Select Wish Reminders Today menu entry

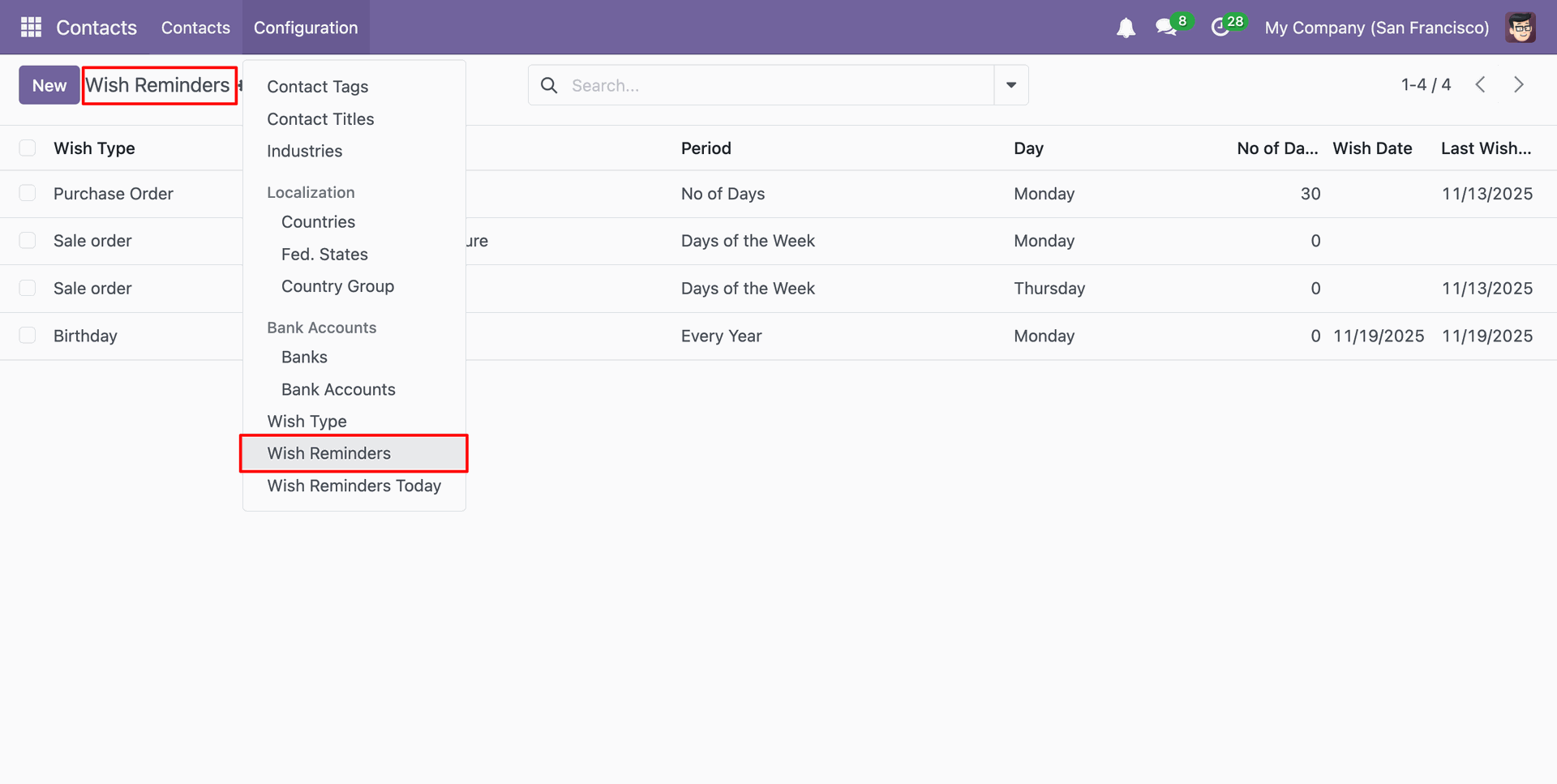tap(354, 486)
